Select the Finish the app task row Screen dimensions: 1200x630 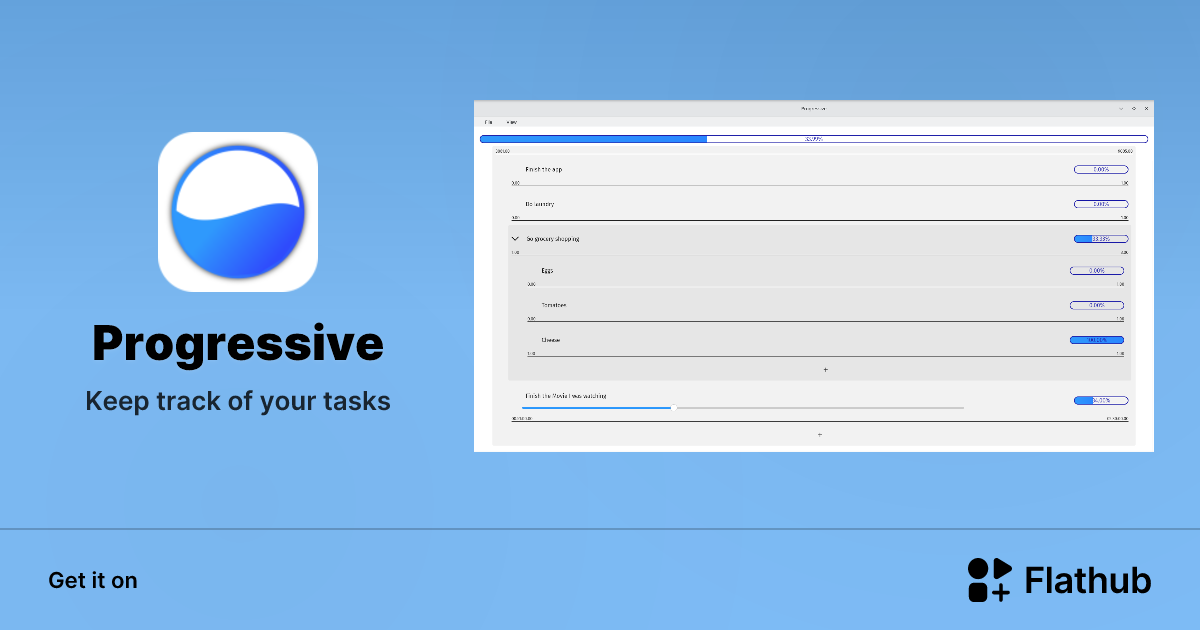click(x=545, y=169)
